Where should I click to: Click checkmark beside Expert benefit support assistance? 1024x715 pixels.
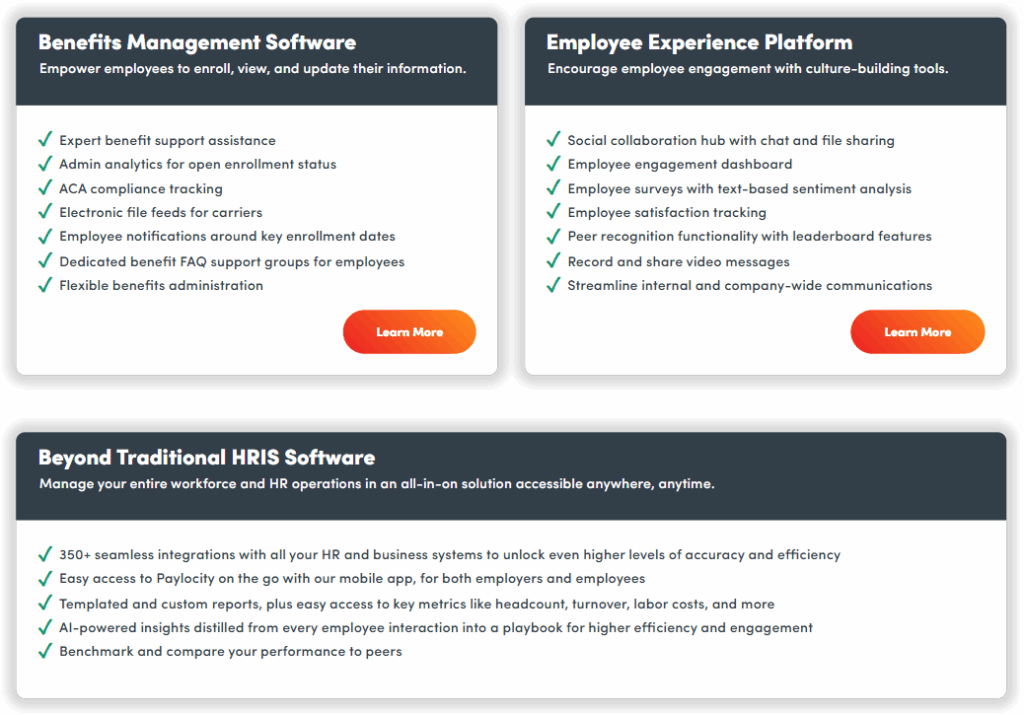pos(45,139)
